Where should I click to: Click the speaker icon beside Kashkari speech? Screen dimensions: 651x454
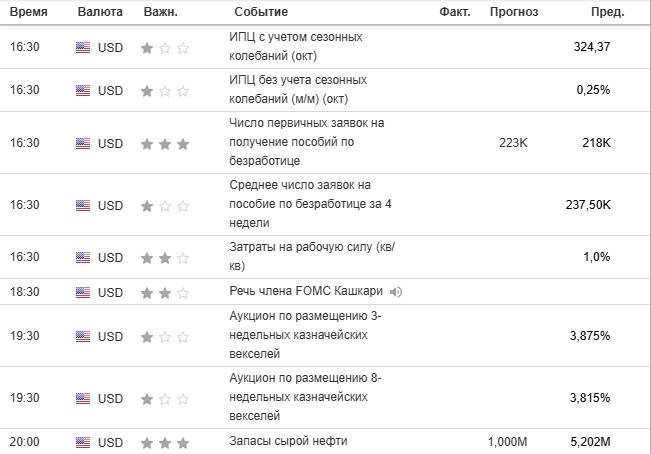396,292
